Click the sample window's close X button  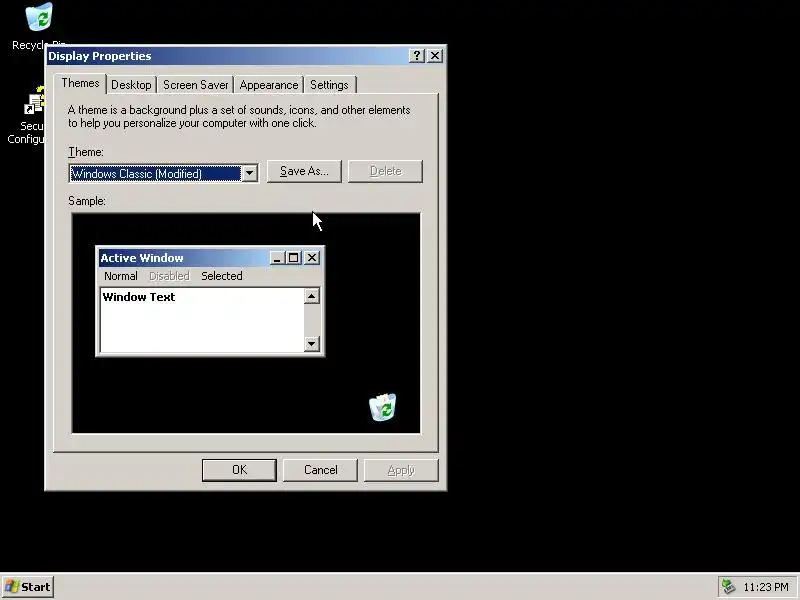312,258
